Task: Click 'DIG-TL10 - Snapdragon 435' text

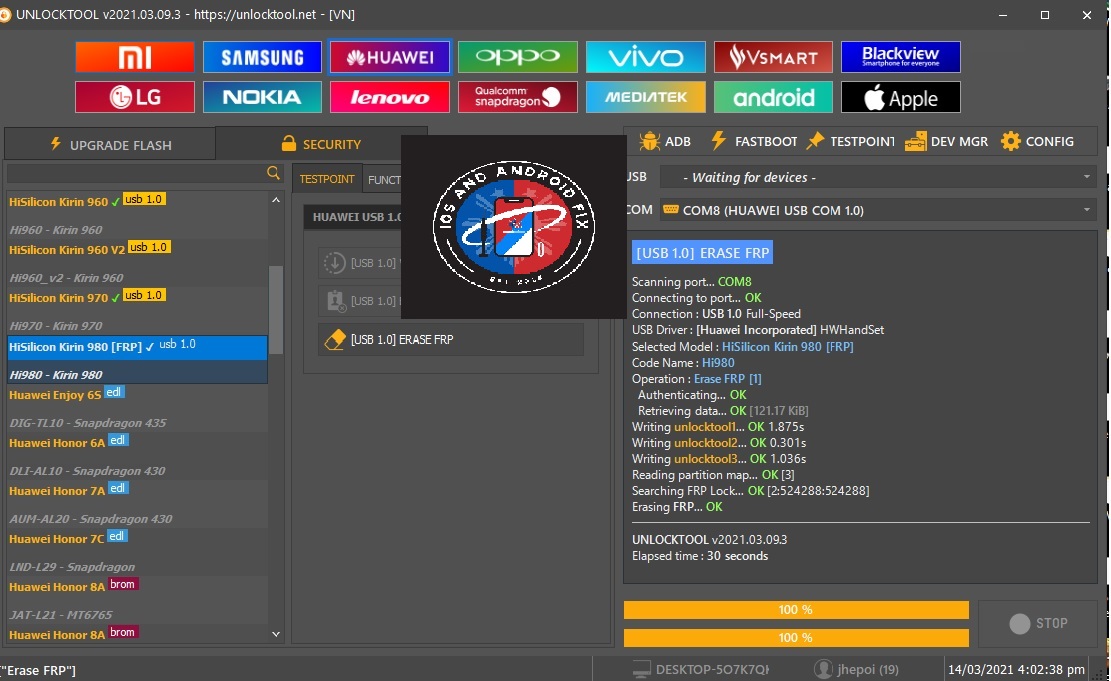Action: 88,423
